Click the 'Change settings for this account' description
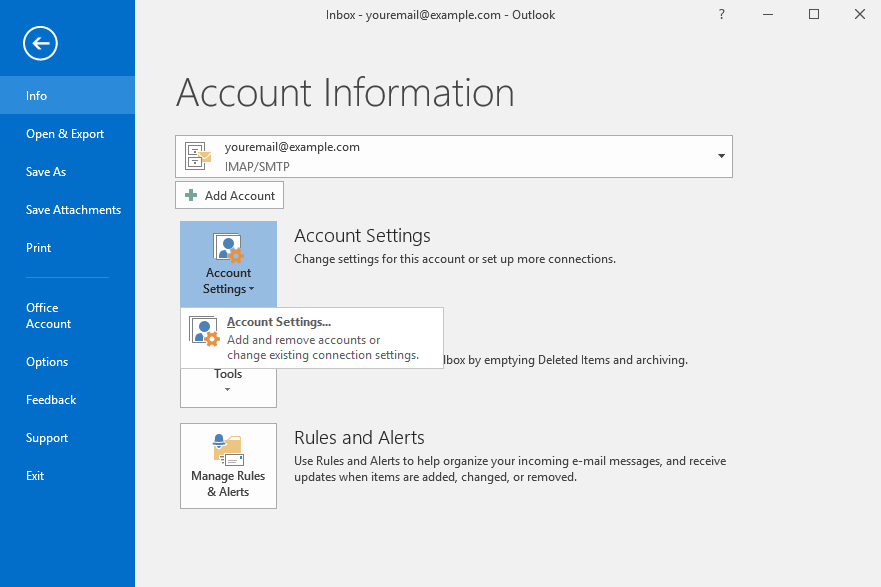The image size is (881, 587). pyautogui.click(x=455, y=259)
